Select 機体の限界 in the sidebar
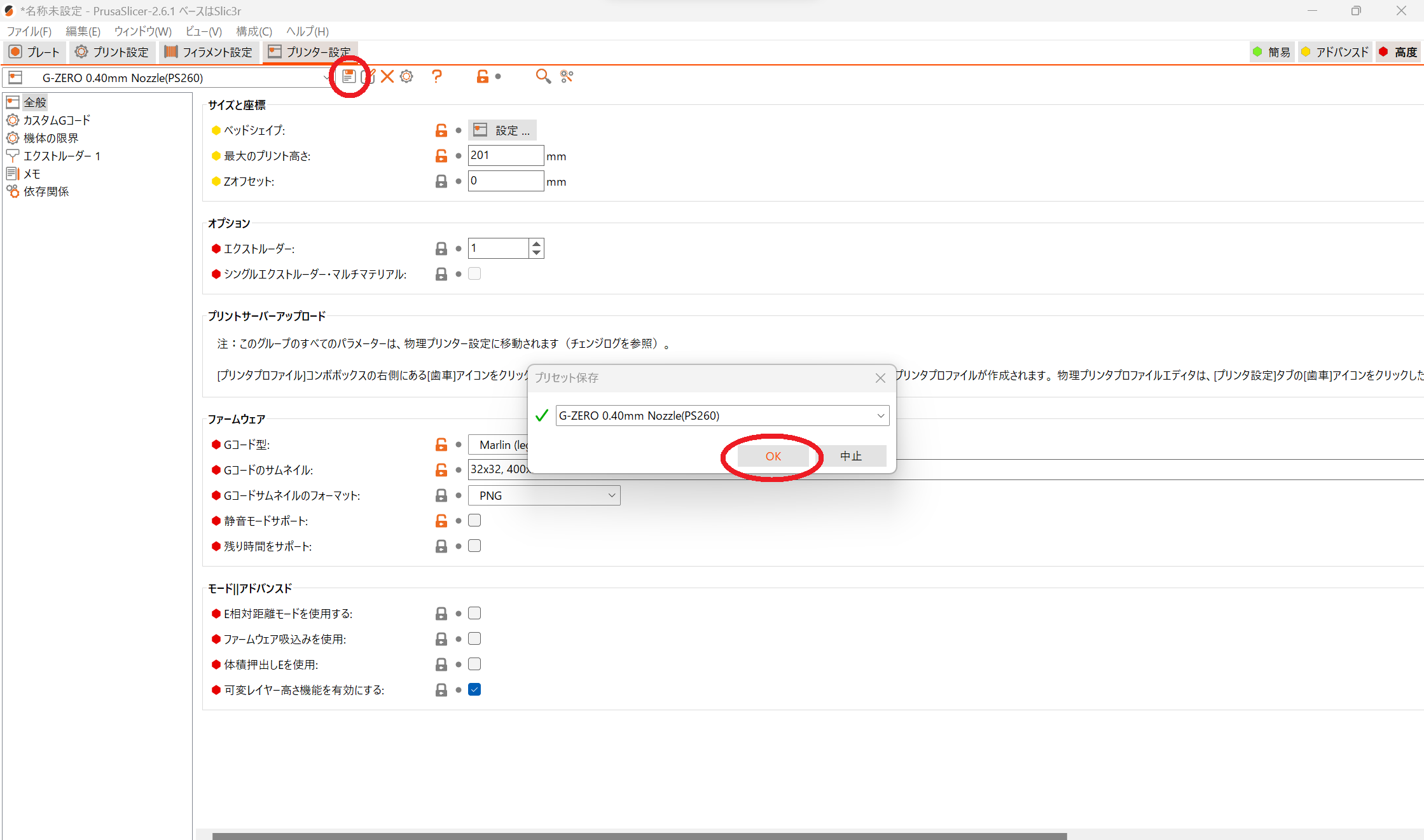The height and width of the screenshot is (840, 1424). [51, 138]
